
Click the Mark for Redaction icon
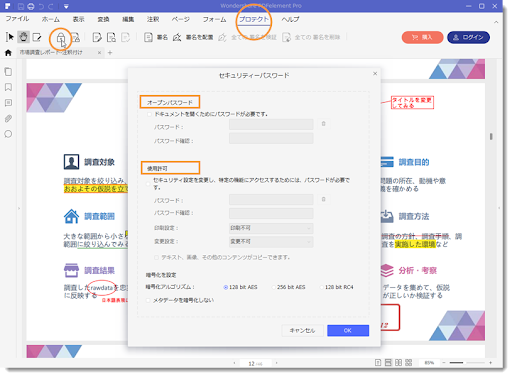tap(97, 37)
